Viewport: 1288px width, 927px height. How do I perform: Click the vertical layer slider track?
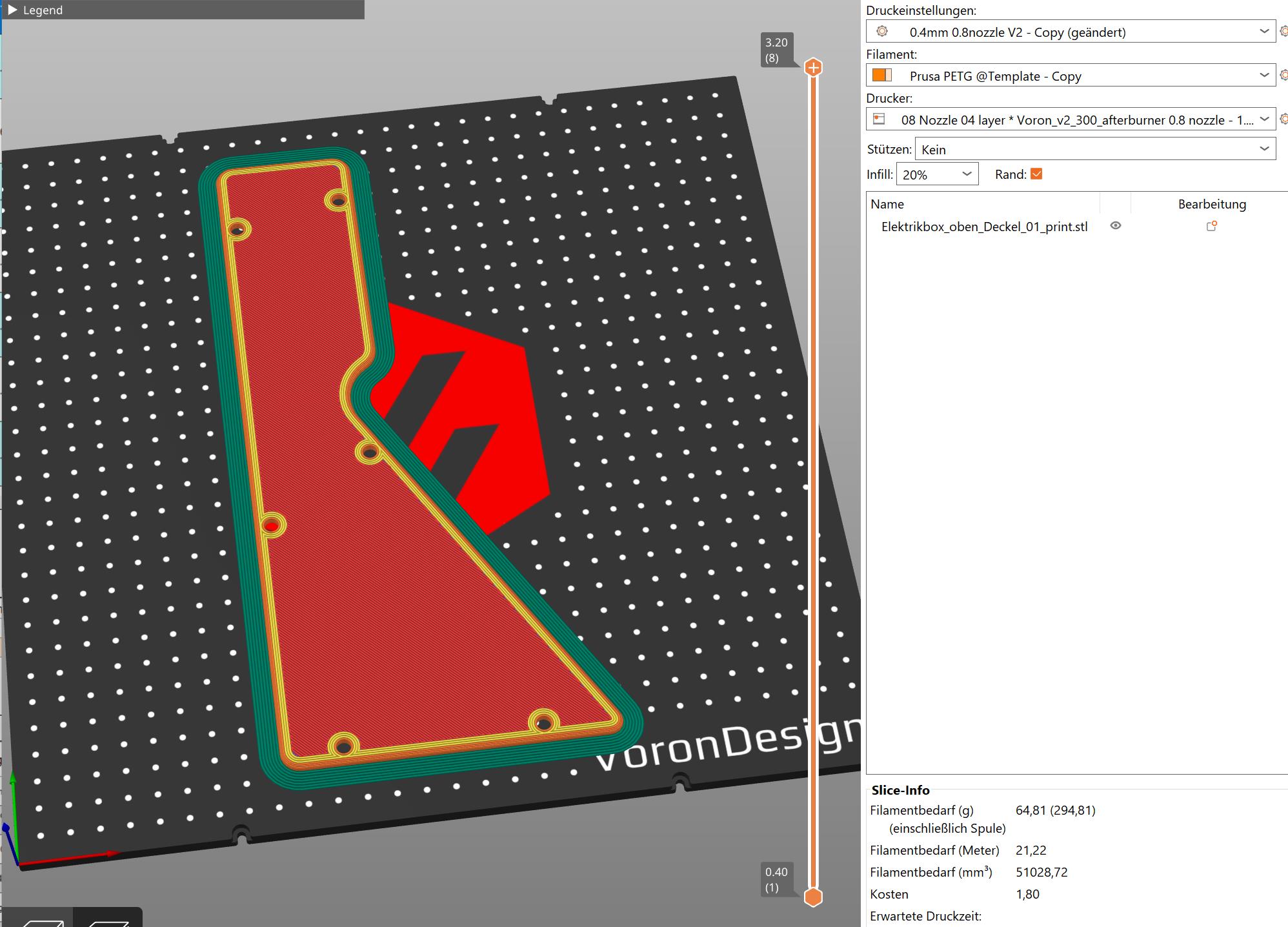814,482
